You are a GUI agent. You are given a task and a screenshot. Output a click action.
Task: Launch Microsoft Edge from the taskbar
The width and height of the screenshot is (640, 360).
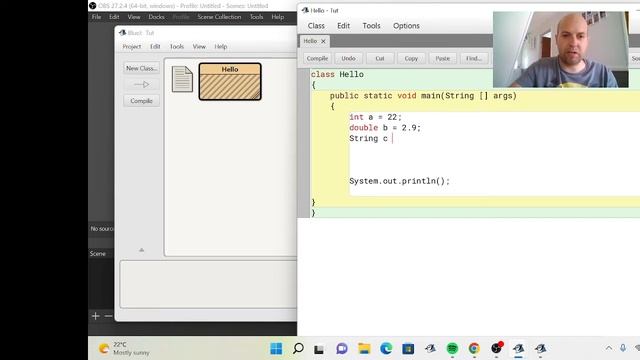(x=386, y=349)
